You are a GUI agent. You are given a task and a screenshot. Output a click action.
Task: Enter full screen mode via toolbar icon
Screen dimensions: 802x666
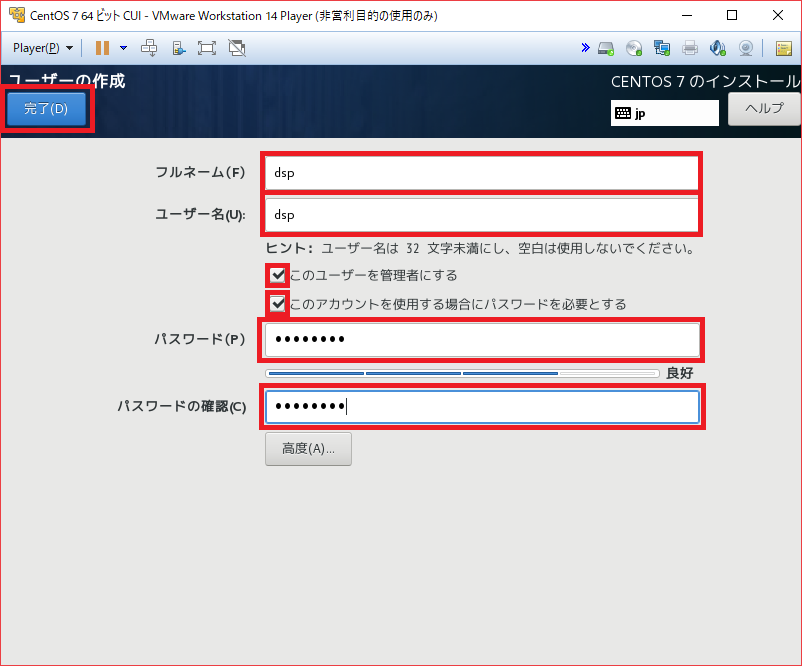[x=207, y=48]
